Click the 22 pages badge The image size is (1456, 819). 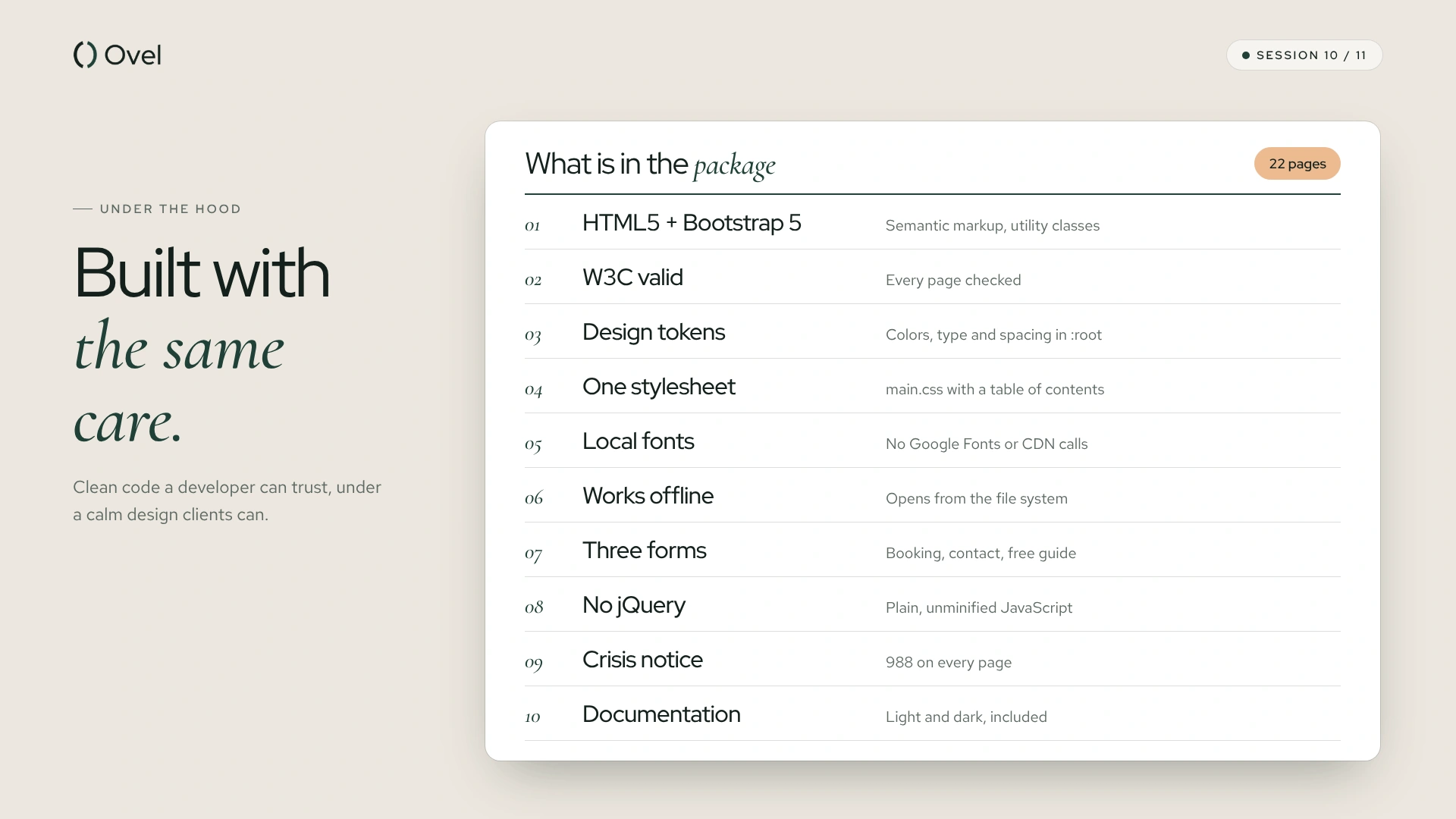(x=1297, y=164)
